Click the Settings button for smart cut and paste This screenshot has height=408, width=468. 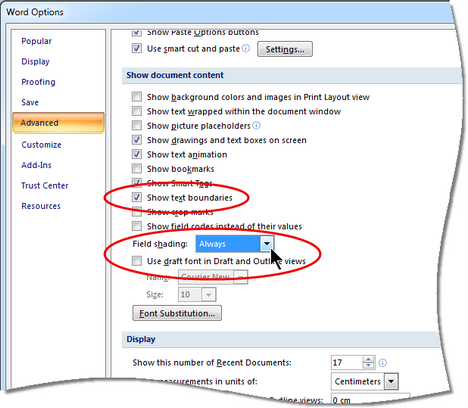tap(285, 49)
